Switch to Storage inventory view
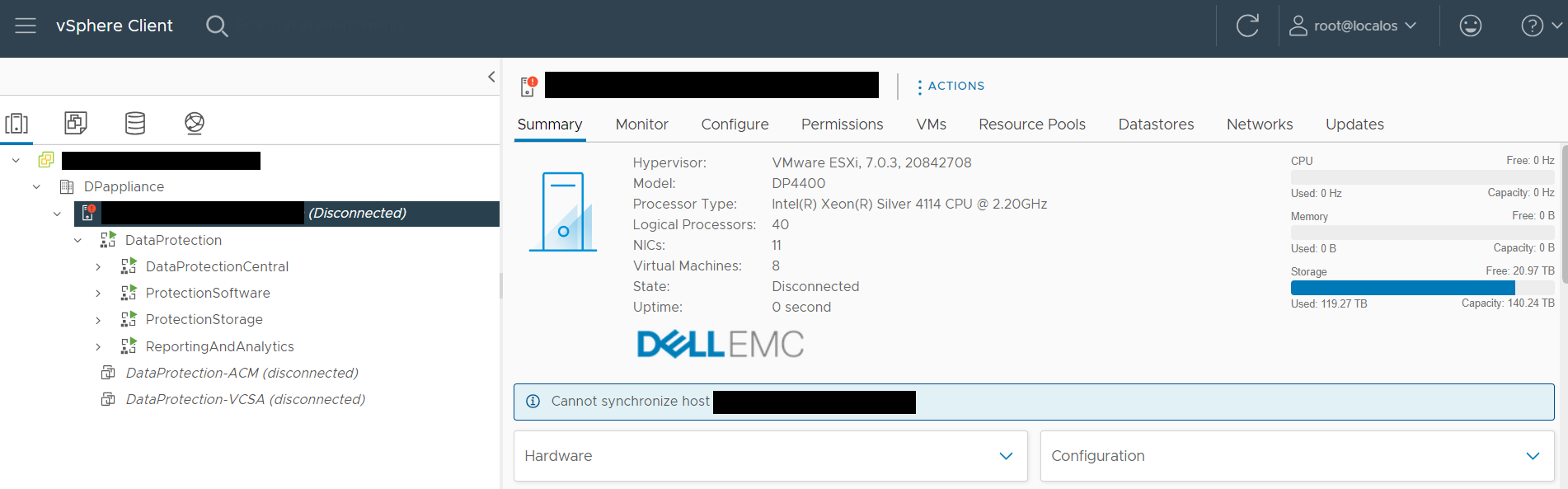 (135, 123)
